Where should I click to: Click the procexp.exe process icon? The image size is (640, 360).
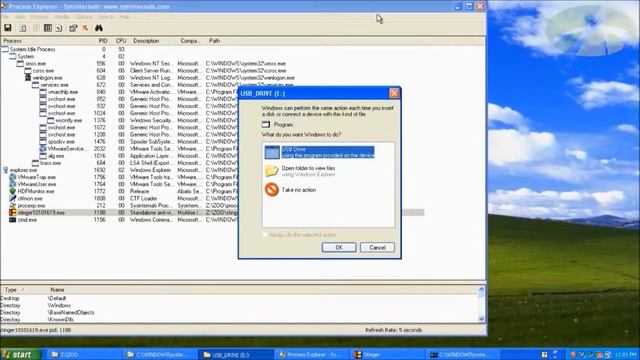tap(13, 205)
